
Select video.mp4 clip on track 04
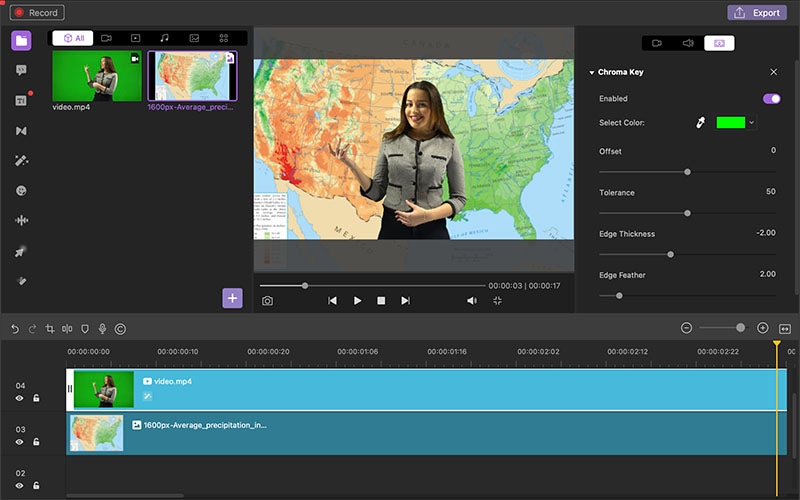point(426,389)
